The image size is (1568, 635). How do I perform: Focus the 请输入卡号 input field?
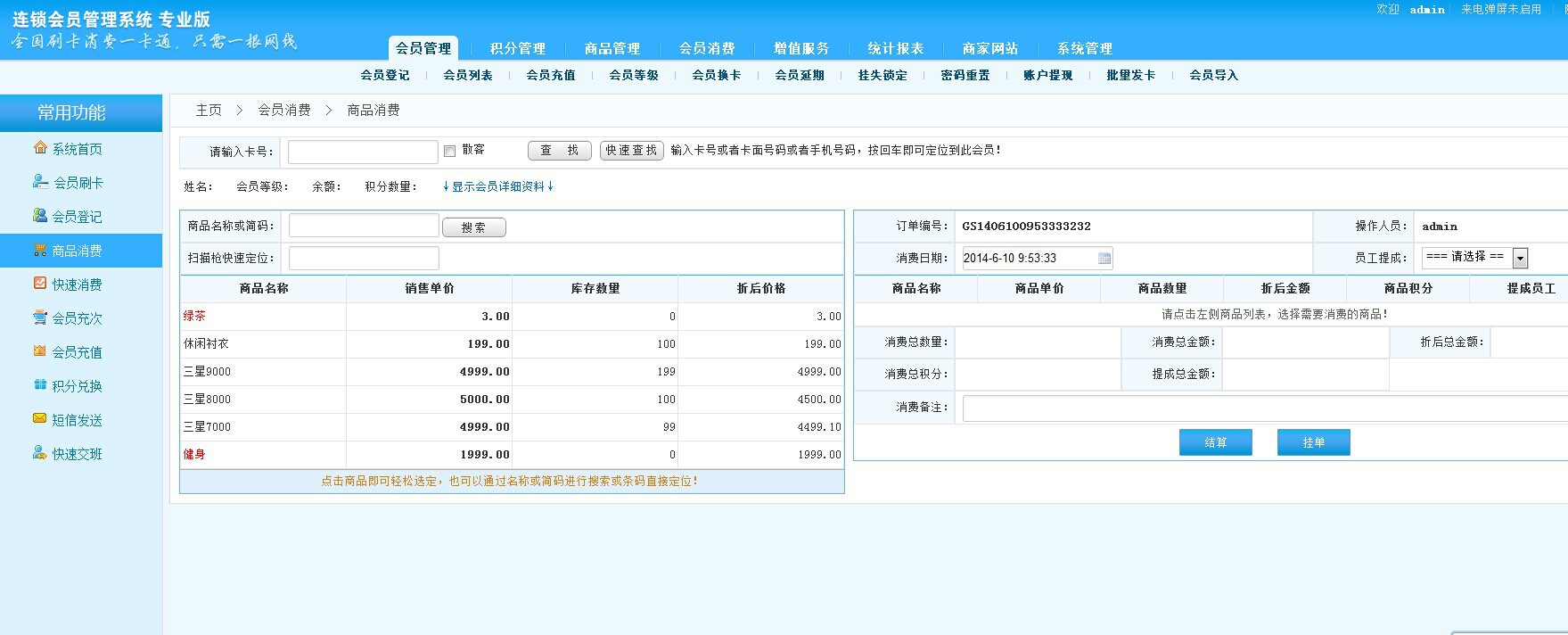(363, 152)
